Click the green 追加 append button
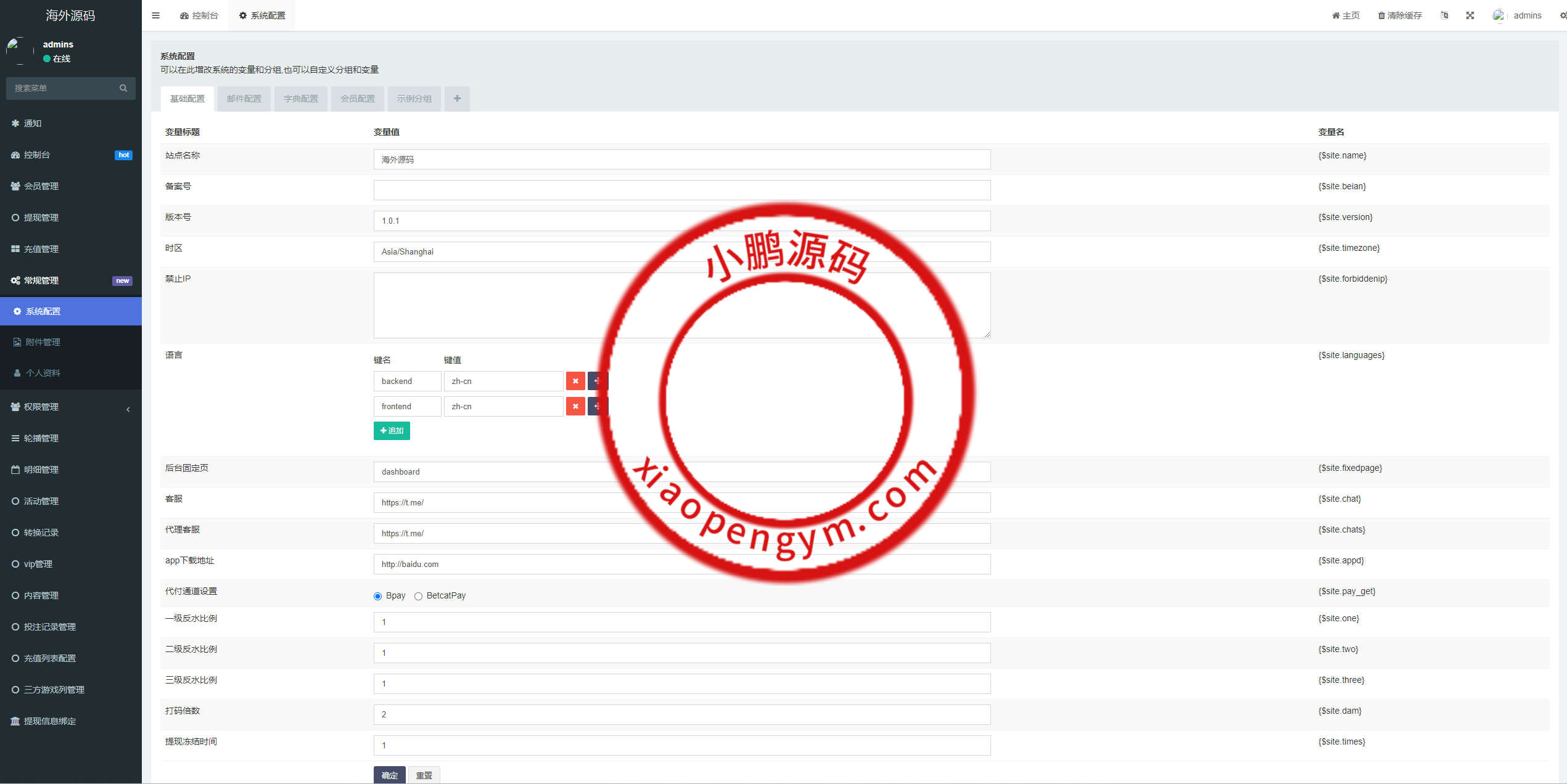The width and height of the screenshot is (1567, 784). [x=392, y=431]
